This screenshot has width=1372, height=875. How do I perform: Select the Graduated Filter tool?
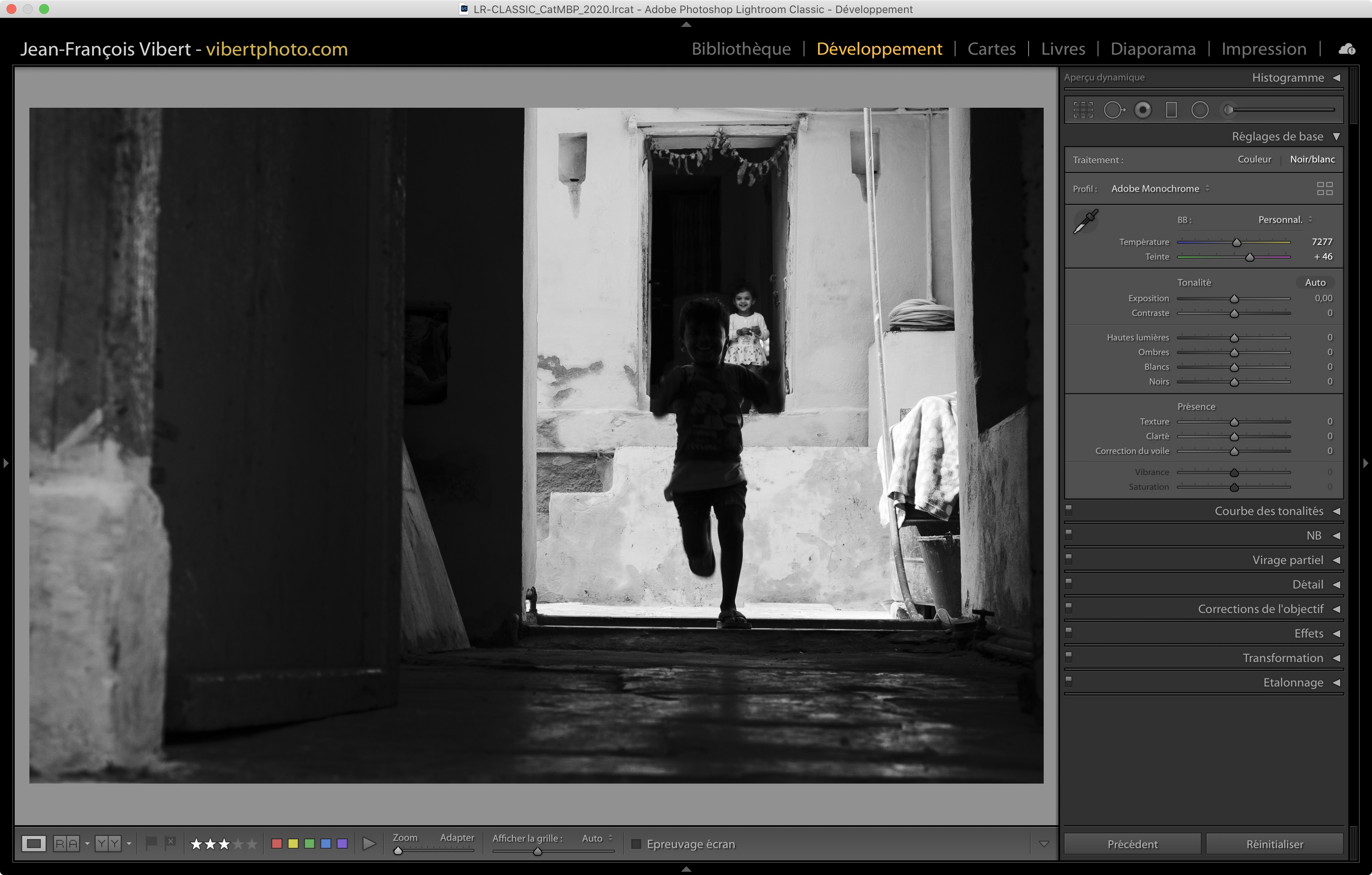1171,110
